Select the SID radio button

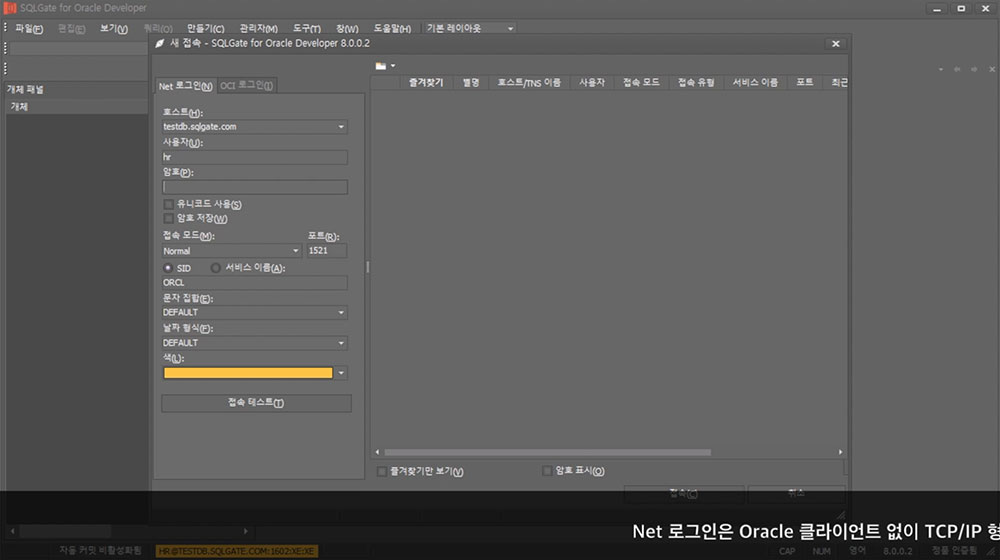click(168, 268)
